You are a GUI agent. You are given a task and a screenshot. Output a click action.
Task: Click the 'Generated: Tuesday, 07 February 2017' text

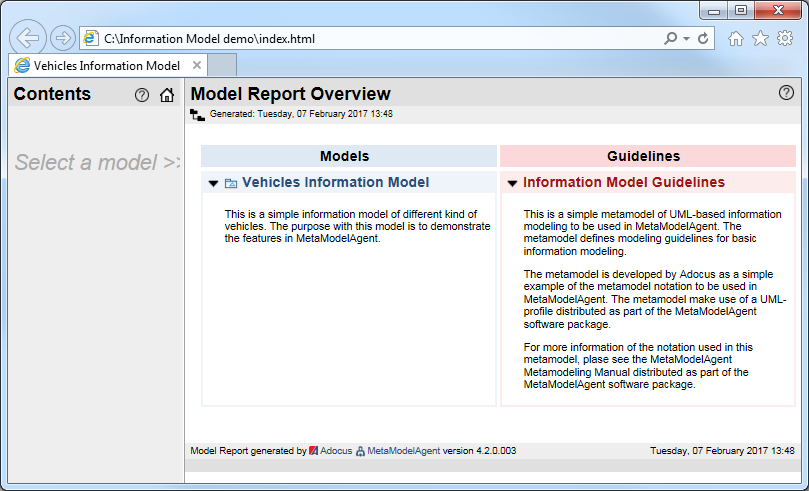click(301, 114)
